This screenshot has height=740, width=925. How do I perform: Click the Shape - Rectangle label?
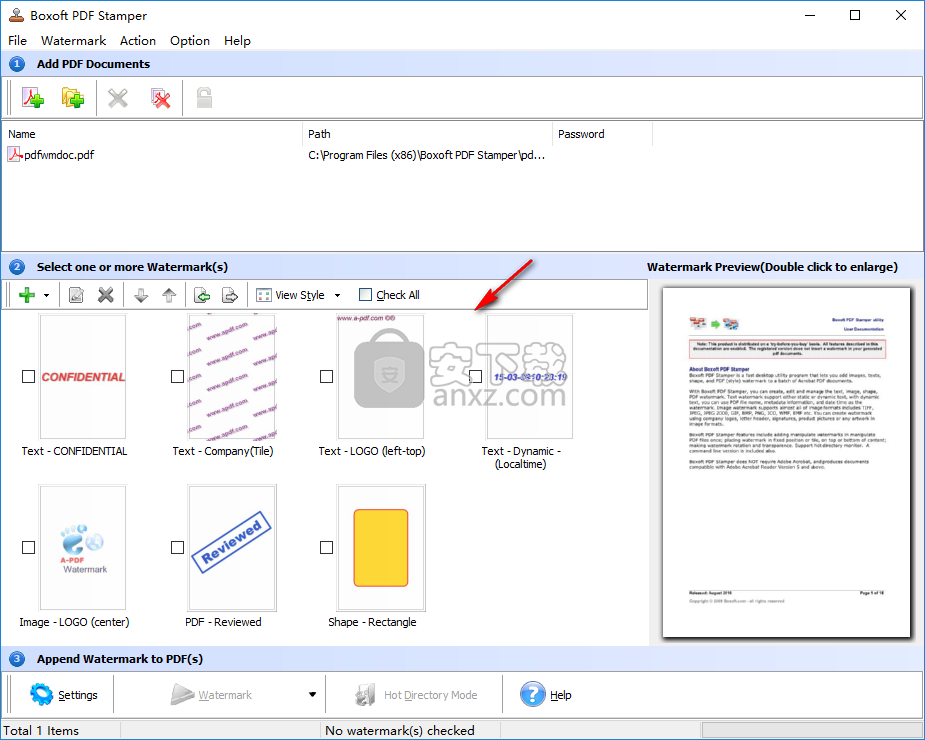(372, 622)
